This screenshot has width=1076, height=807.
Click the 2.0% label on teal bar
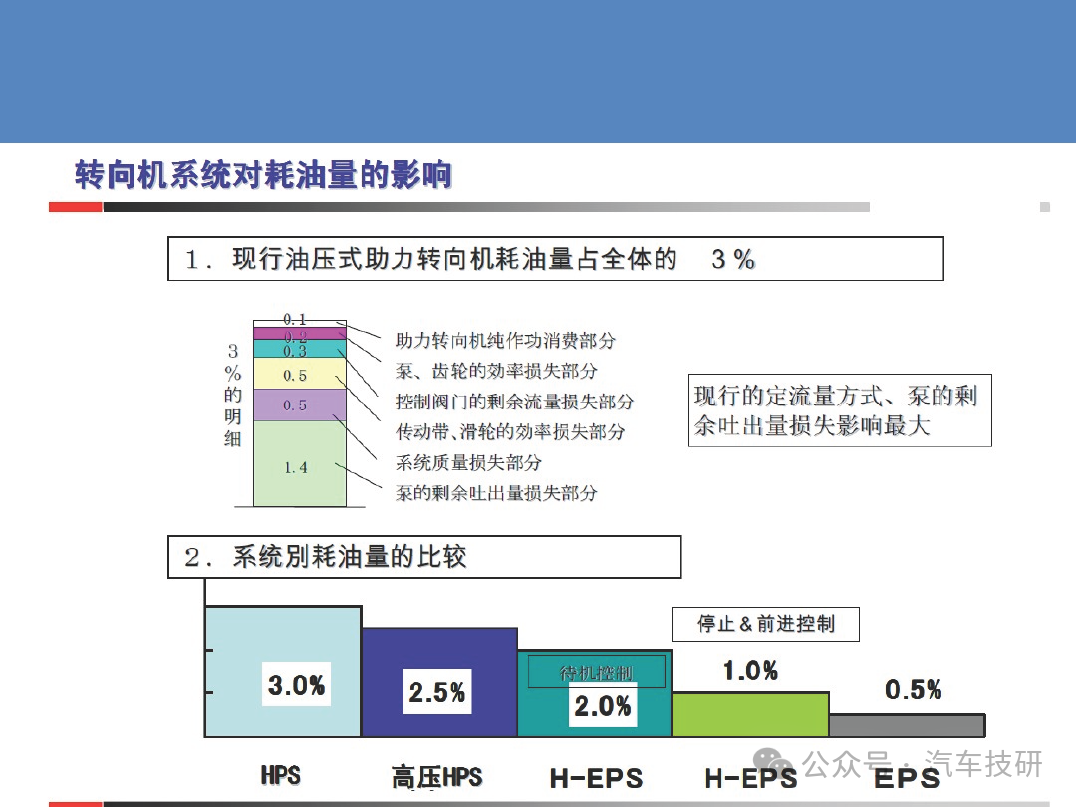click(x=602, y=706)
